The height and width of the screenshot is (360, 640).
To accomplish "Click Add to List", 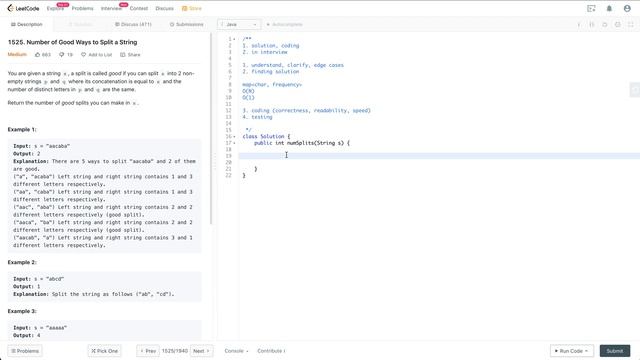I will coord(96,55).
